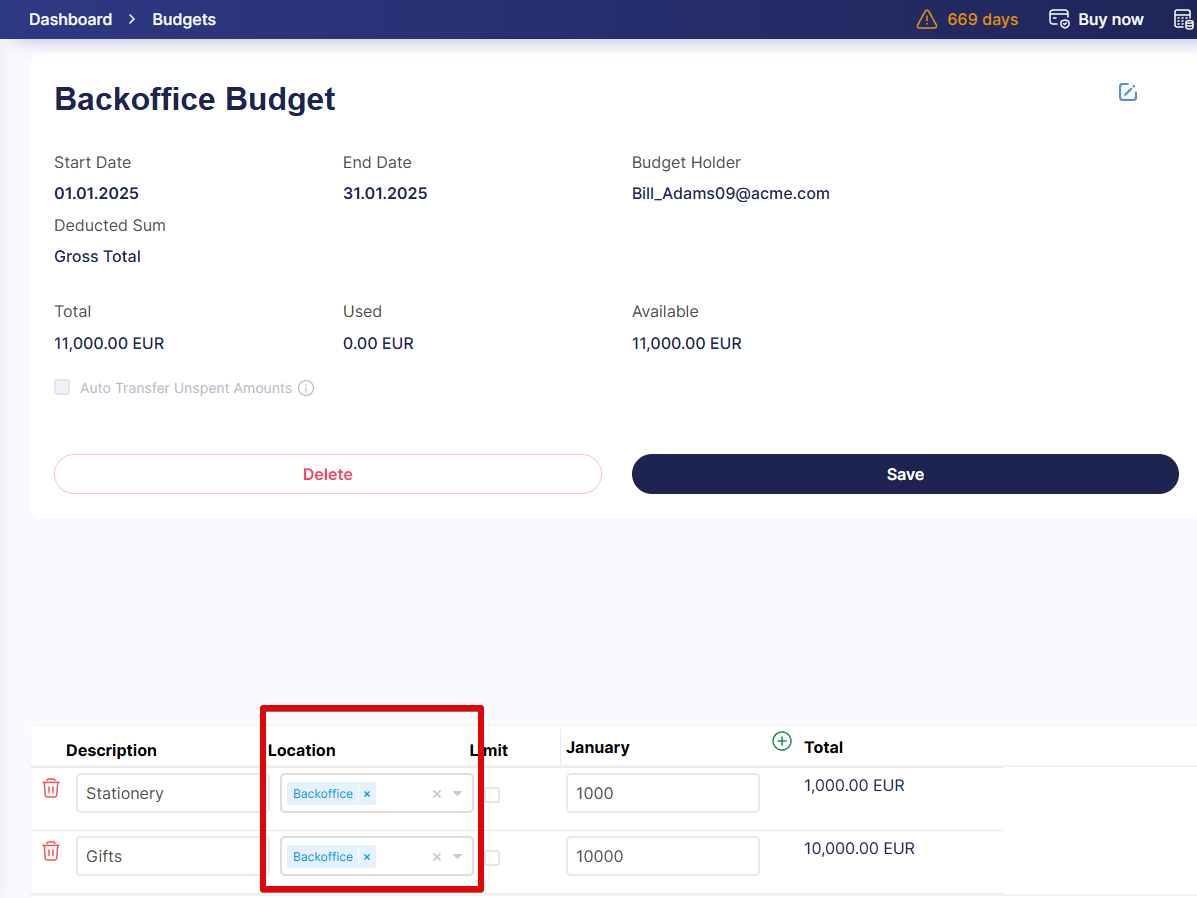
Task: Remove Backoffice tag in Stationery row
Action: coord(367,794)
